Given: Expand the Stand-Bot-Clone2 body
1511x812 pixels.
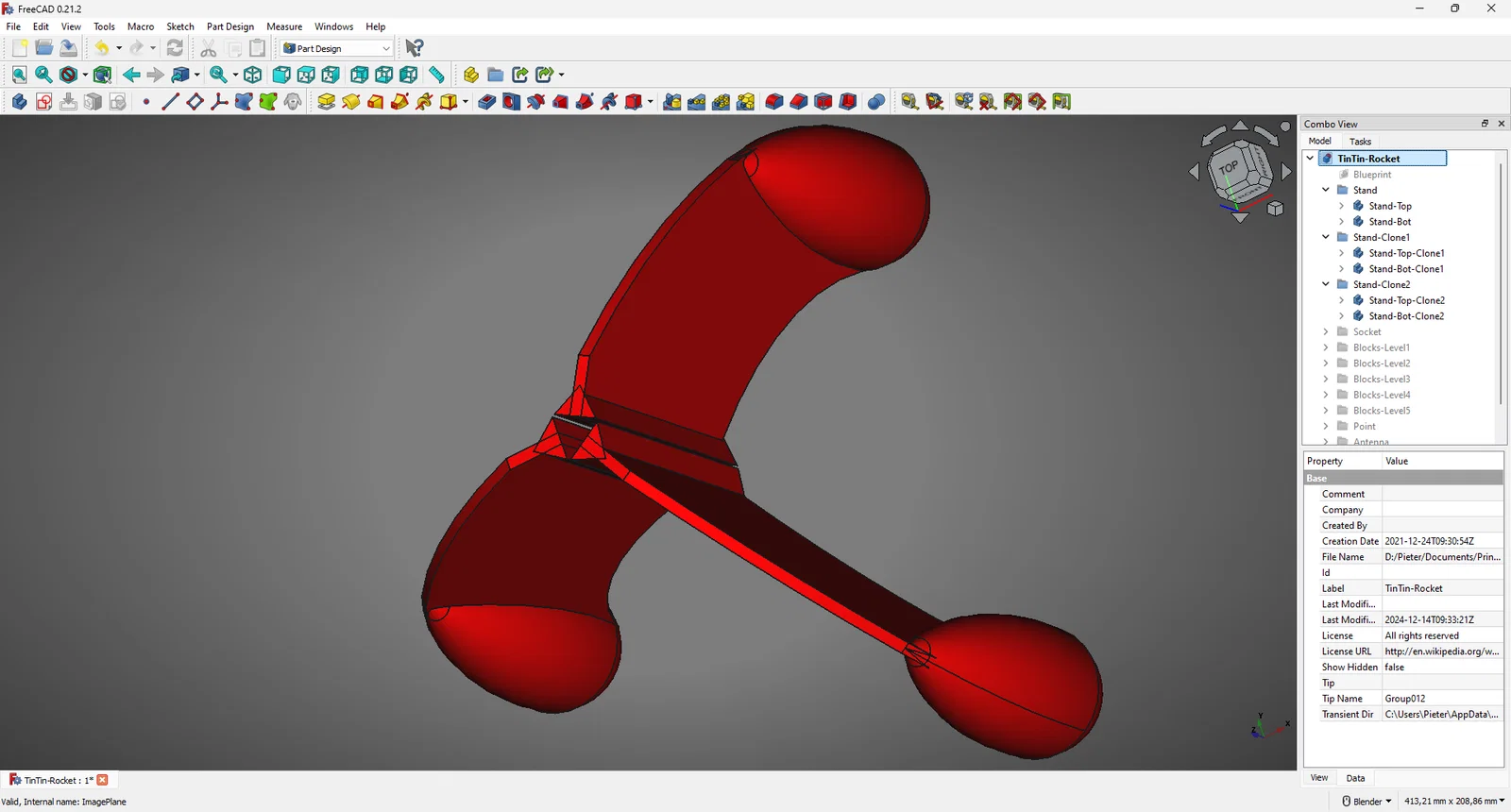Looking at the screenshot, I should click(x=1341, y=316).
